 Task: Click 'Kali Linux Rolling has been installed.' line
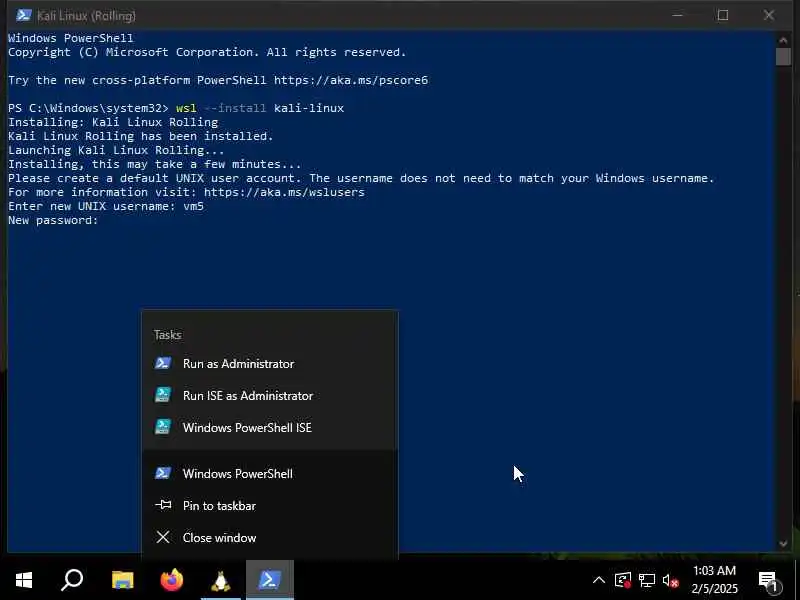click(x=141, y=136)
